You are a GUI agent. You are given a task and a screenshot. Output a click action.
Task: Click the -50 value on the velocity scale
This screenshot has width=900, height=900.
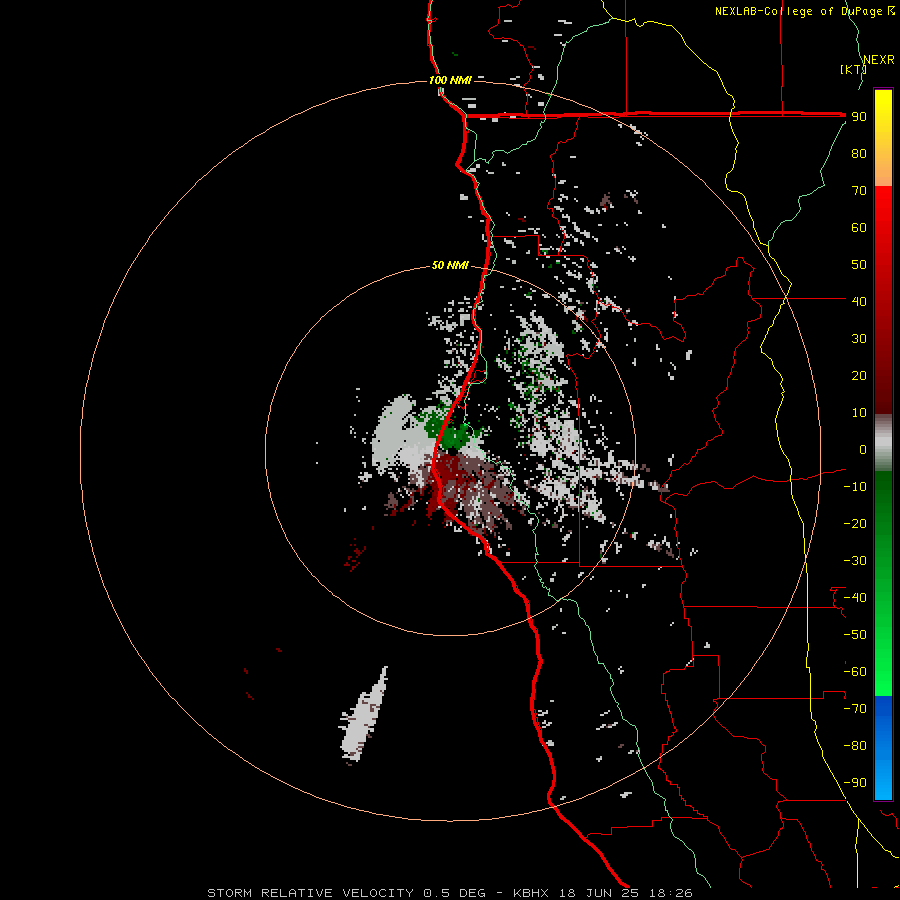click(855, 634)
